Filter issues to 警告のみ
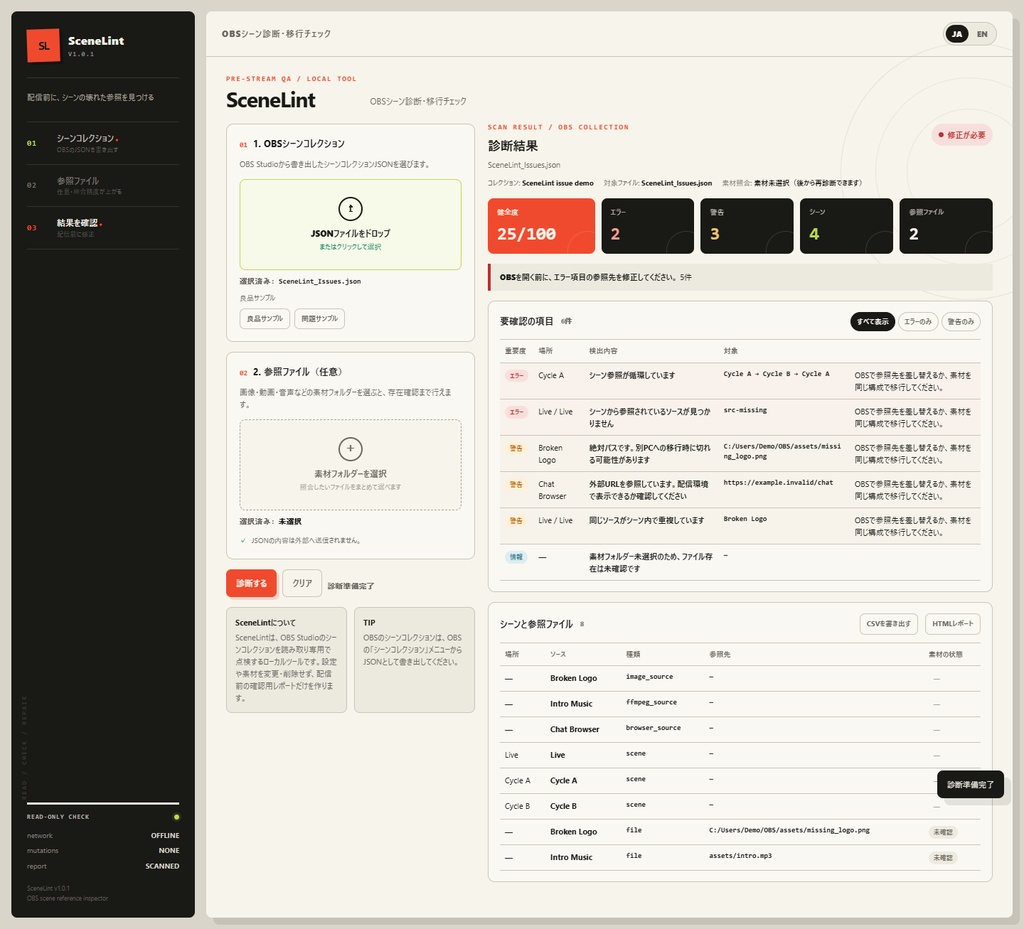This screenshot has width=1024, height=929. click(x=961, y=321)
